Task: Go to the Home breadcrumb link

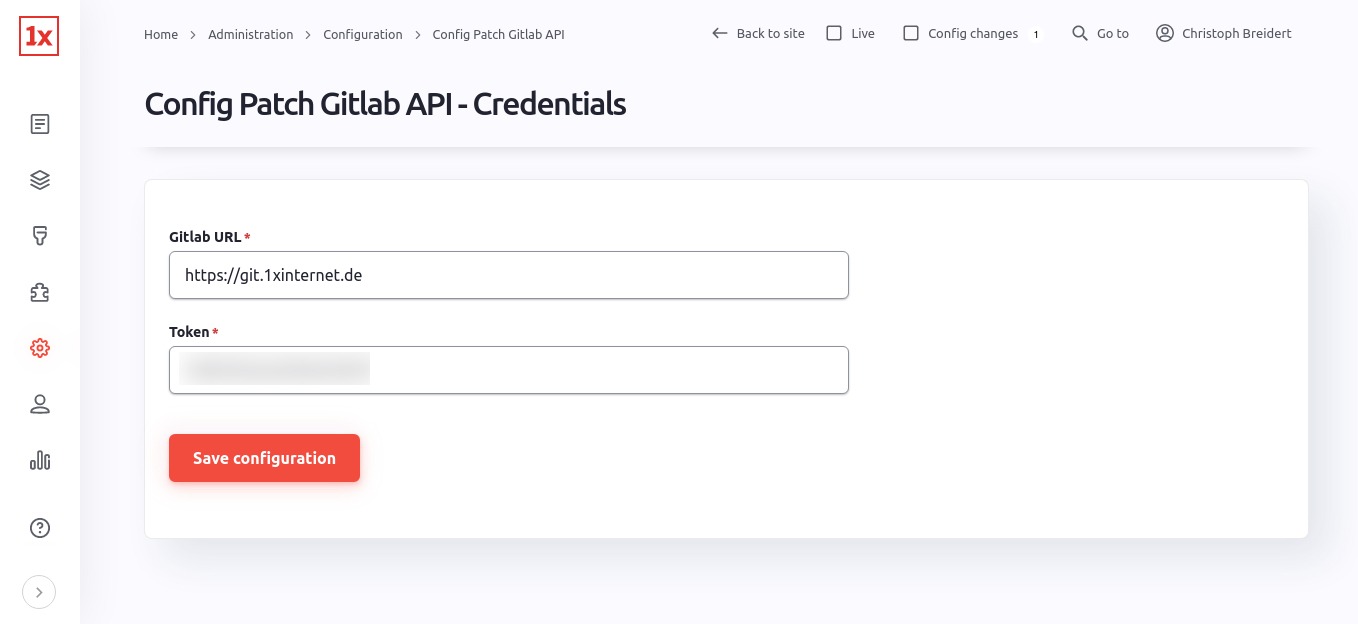Action: 161,34
